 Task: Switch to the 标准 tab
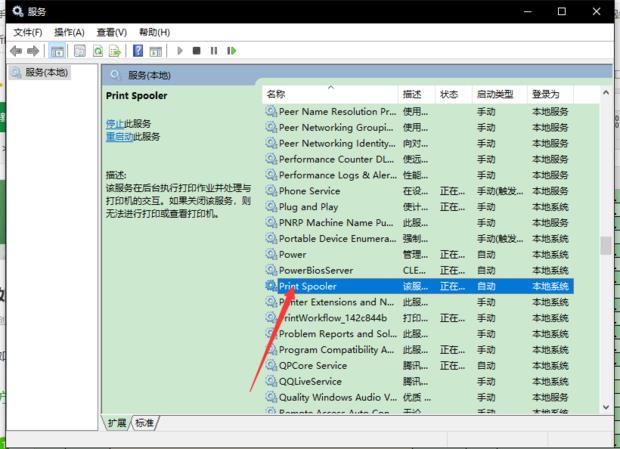pyautogui.click(x=145, y=423)
